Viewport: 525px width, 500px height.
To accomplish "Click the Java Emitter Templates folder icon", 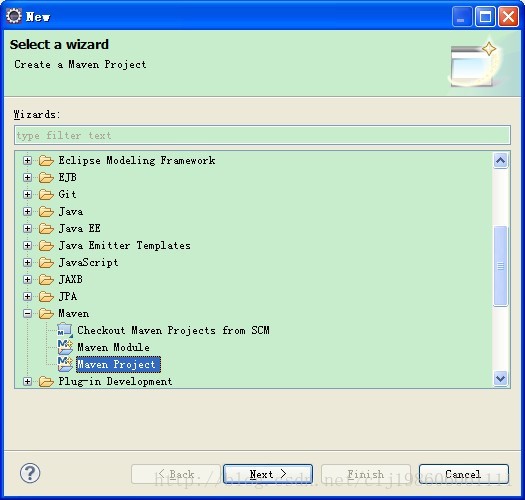I will (x=46, y=246).
